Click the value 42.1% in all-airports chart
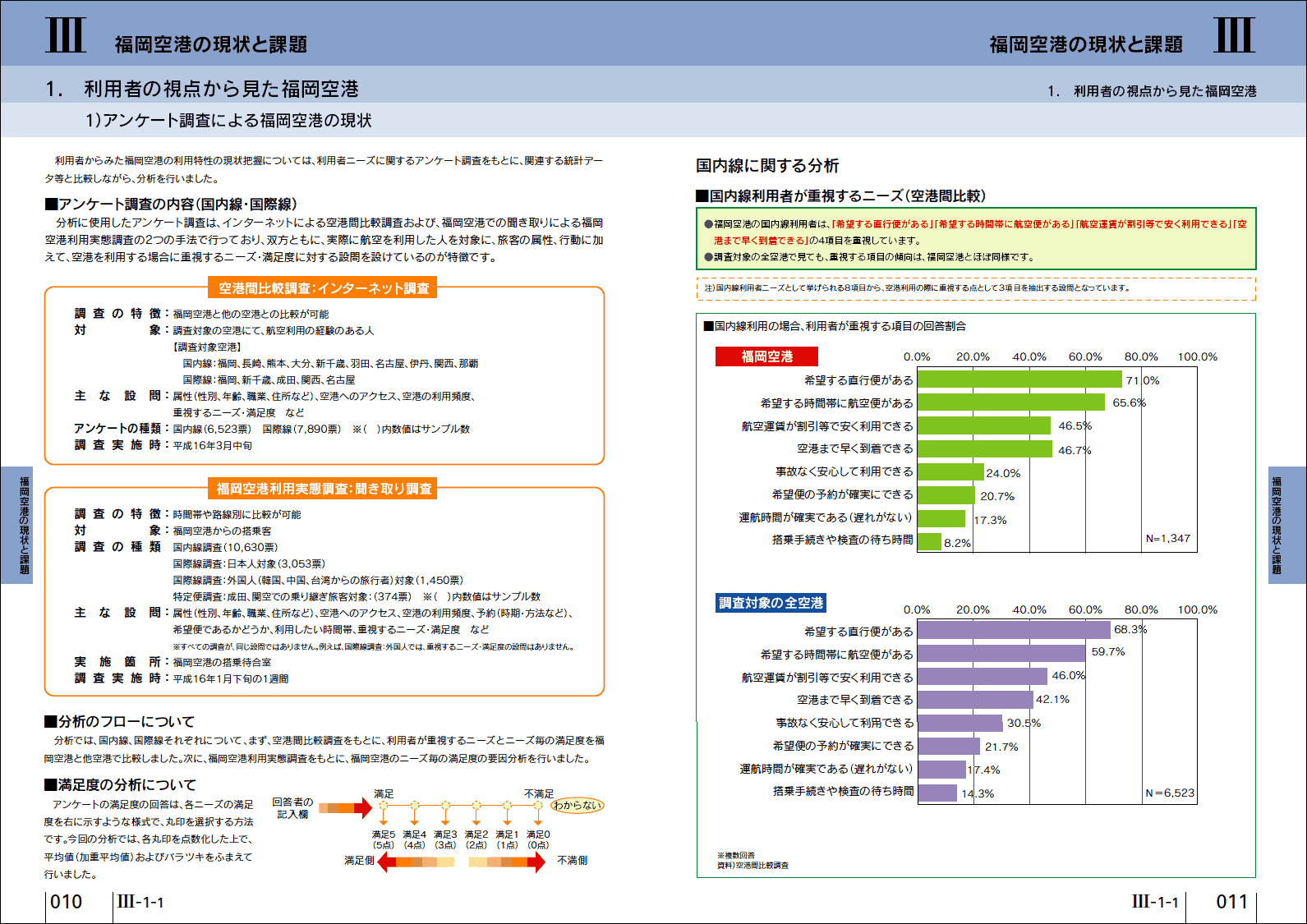This screenshot has height=924, width=1307. tap(1052, 699)
